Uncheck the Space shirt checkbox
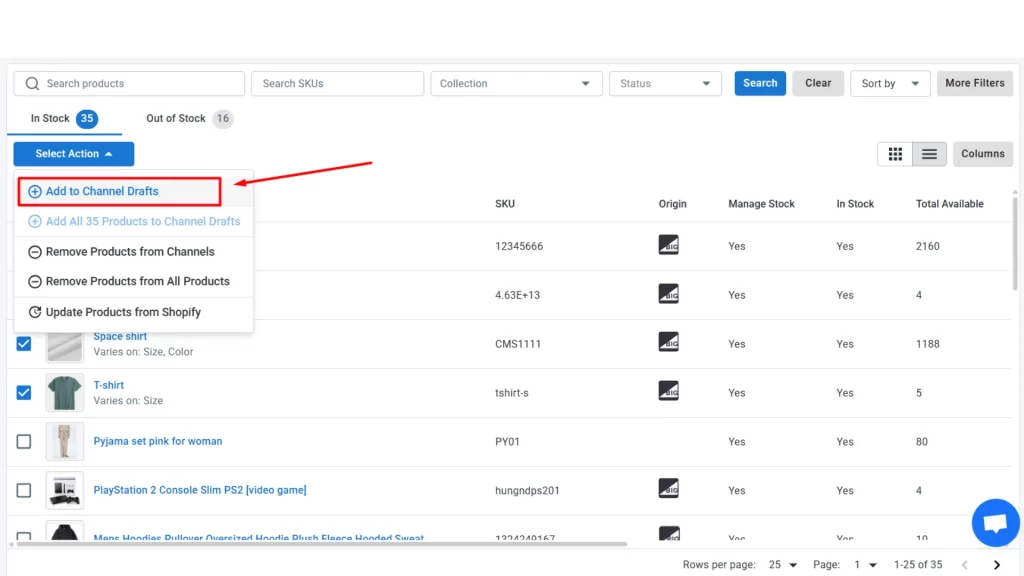This screenshot has width=1024, height=576. (x=24, y=344)
